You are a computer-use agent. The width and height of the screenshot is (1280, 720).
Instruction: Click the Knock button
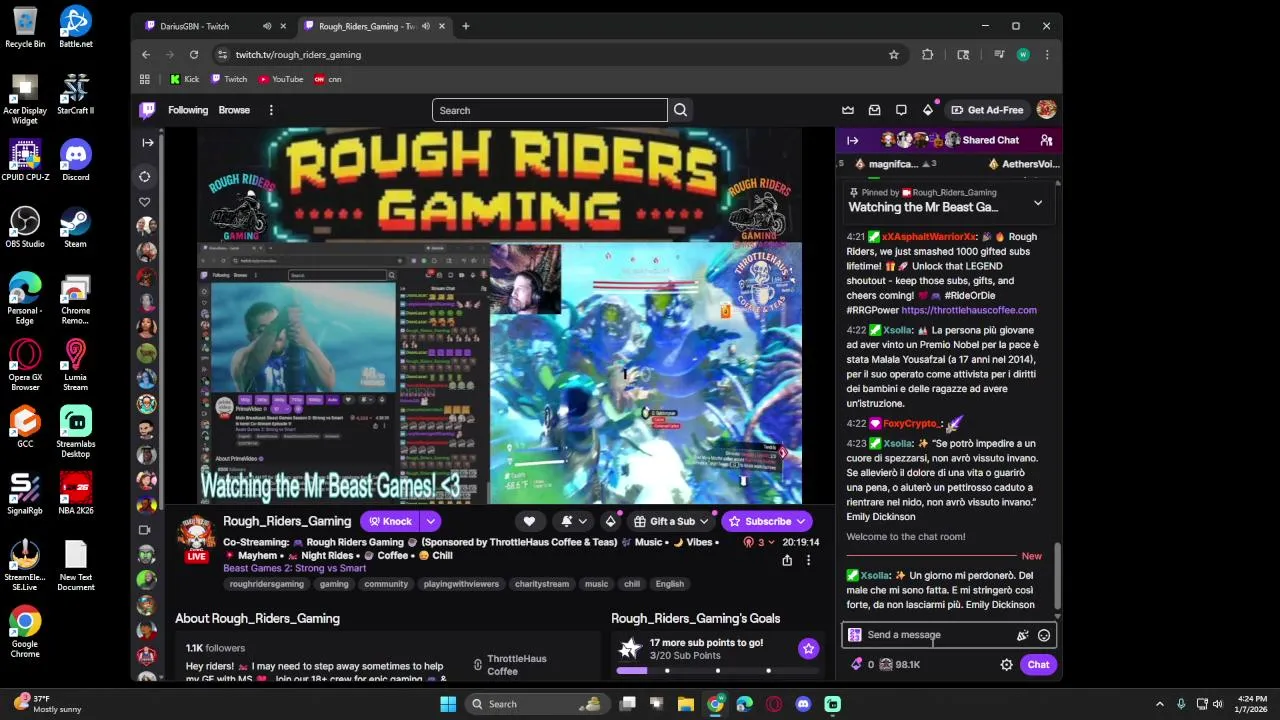[x=391, y=521]
